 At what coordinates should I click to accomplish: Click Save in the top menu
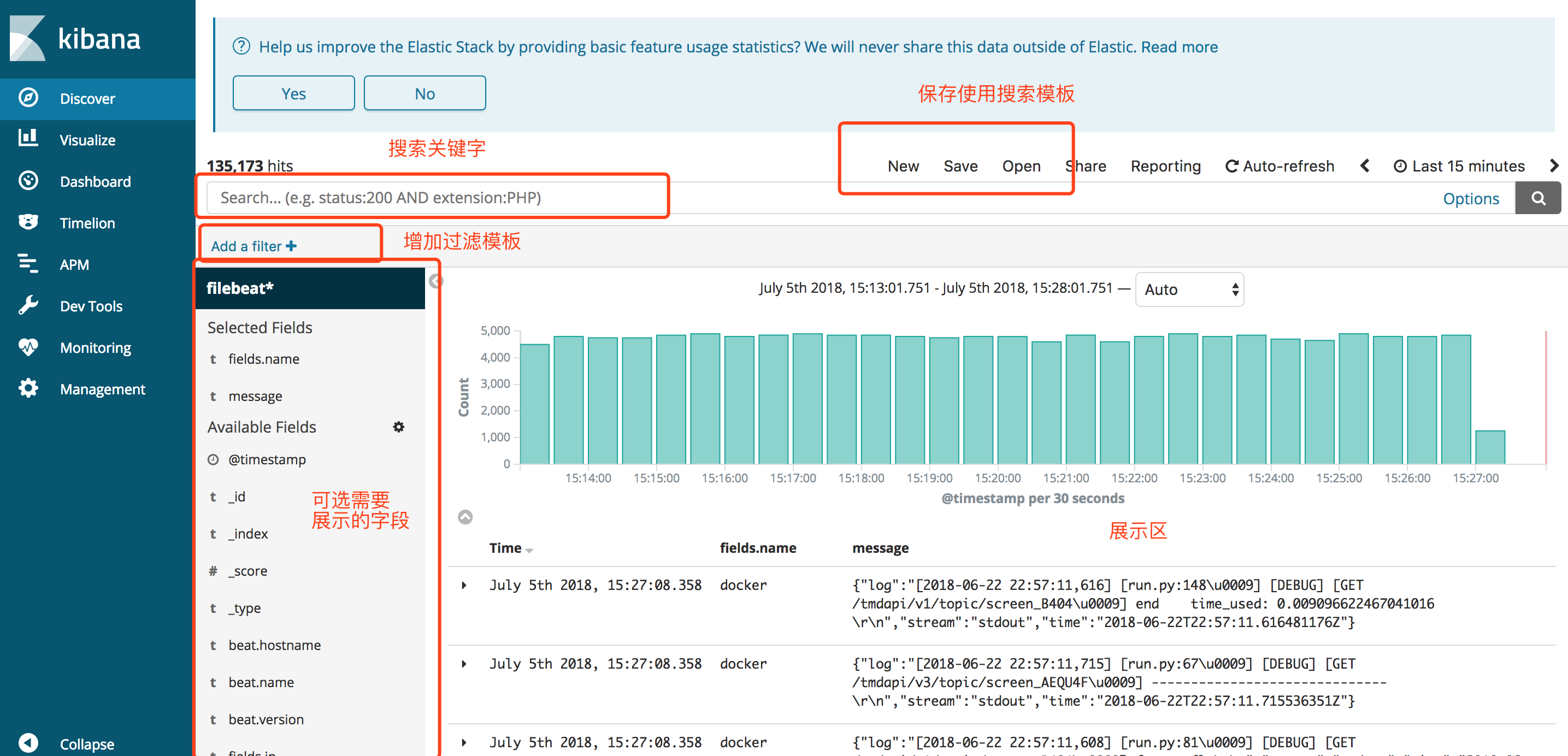tap(960, 166)
